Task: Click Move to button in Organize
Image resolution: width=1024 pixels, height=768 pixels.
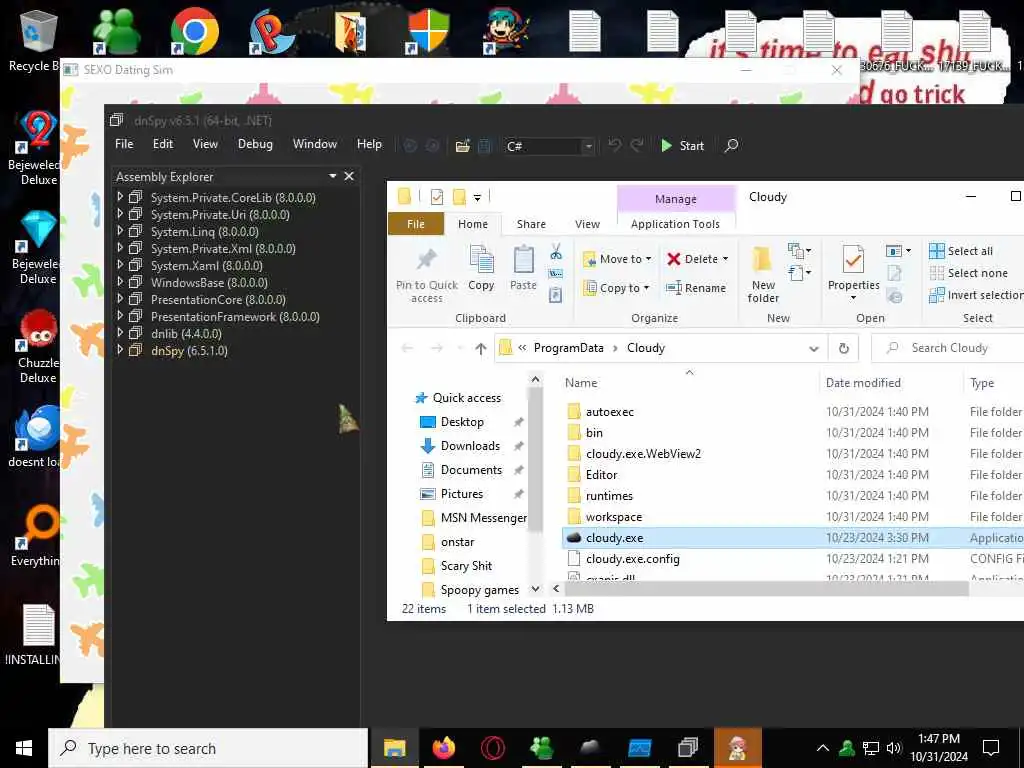Action: (617, 259)
